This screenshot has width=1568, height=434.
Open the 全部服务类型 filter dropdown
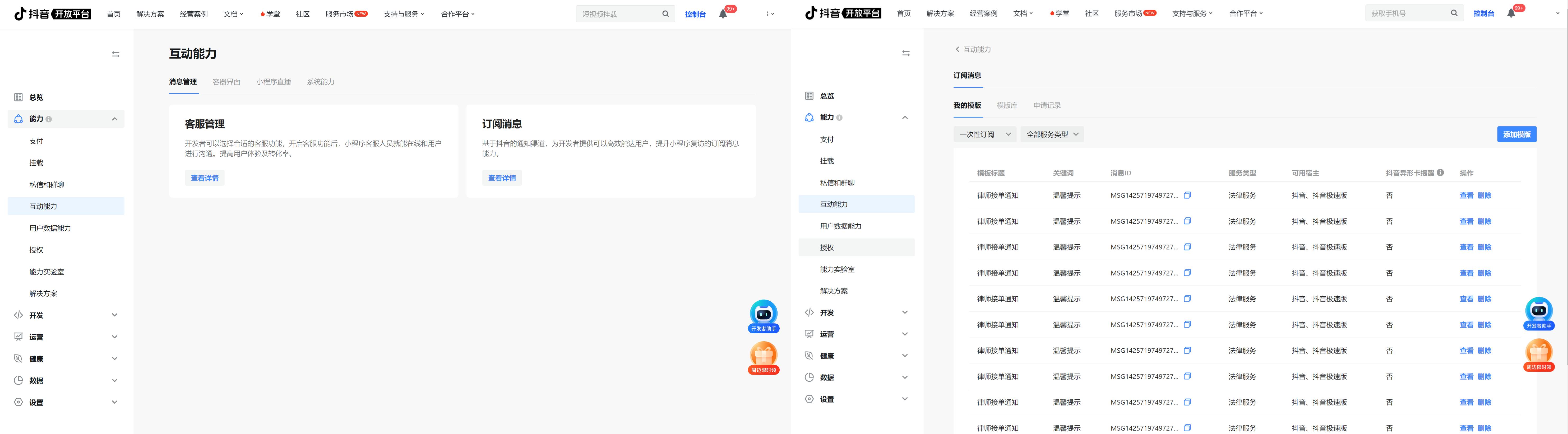coord(1052,134)
